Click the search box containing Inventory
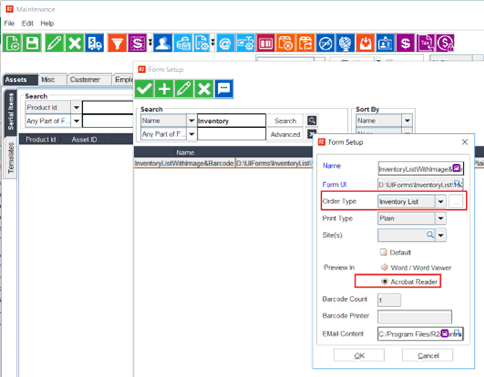 click(x=232, y=121)
